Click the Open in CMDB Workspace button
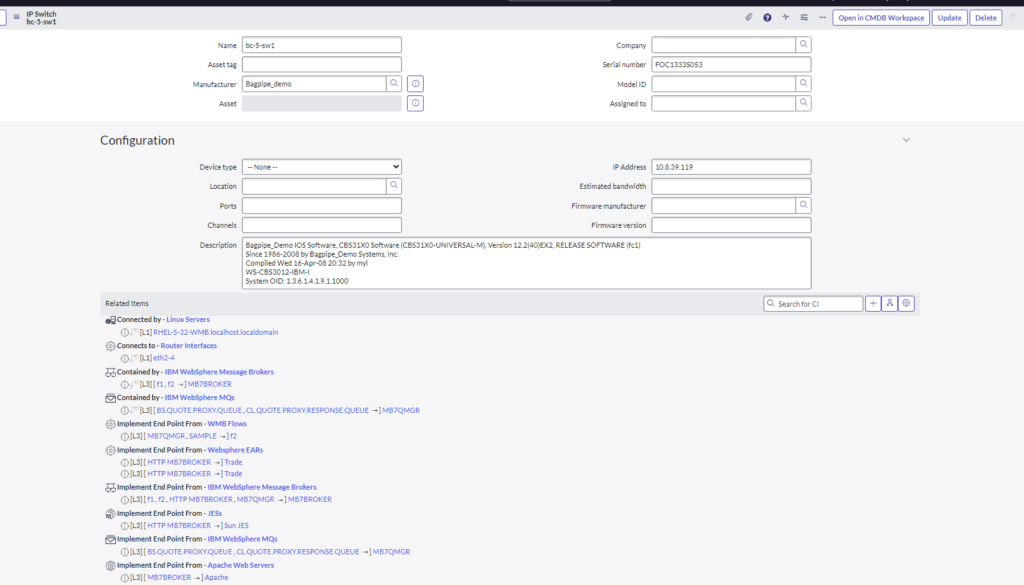 880,18
